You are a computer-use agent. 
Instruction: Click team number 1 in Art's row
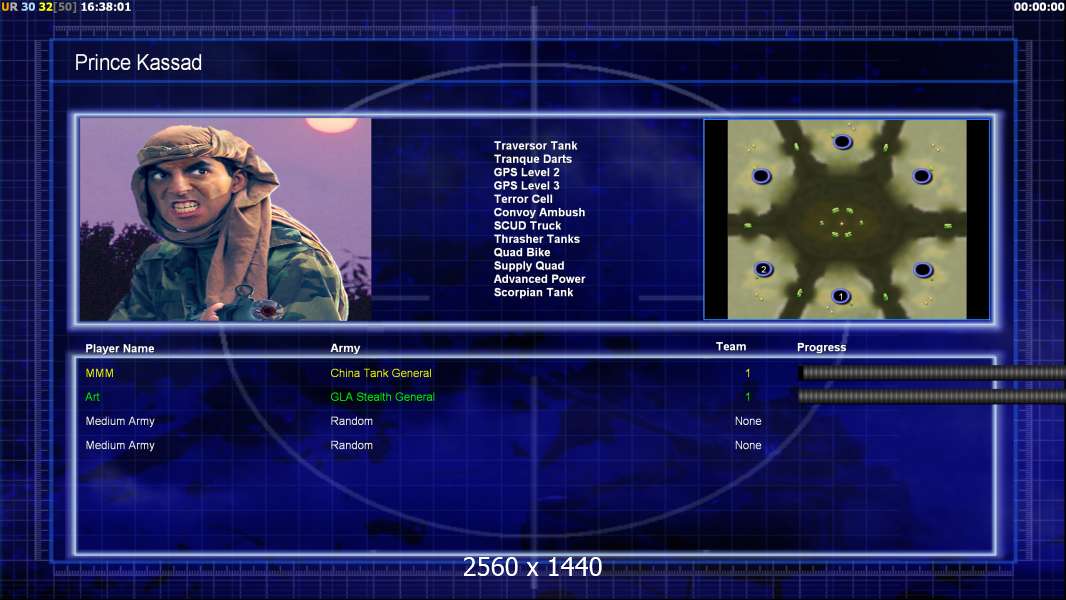point(748,397)
